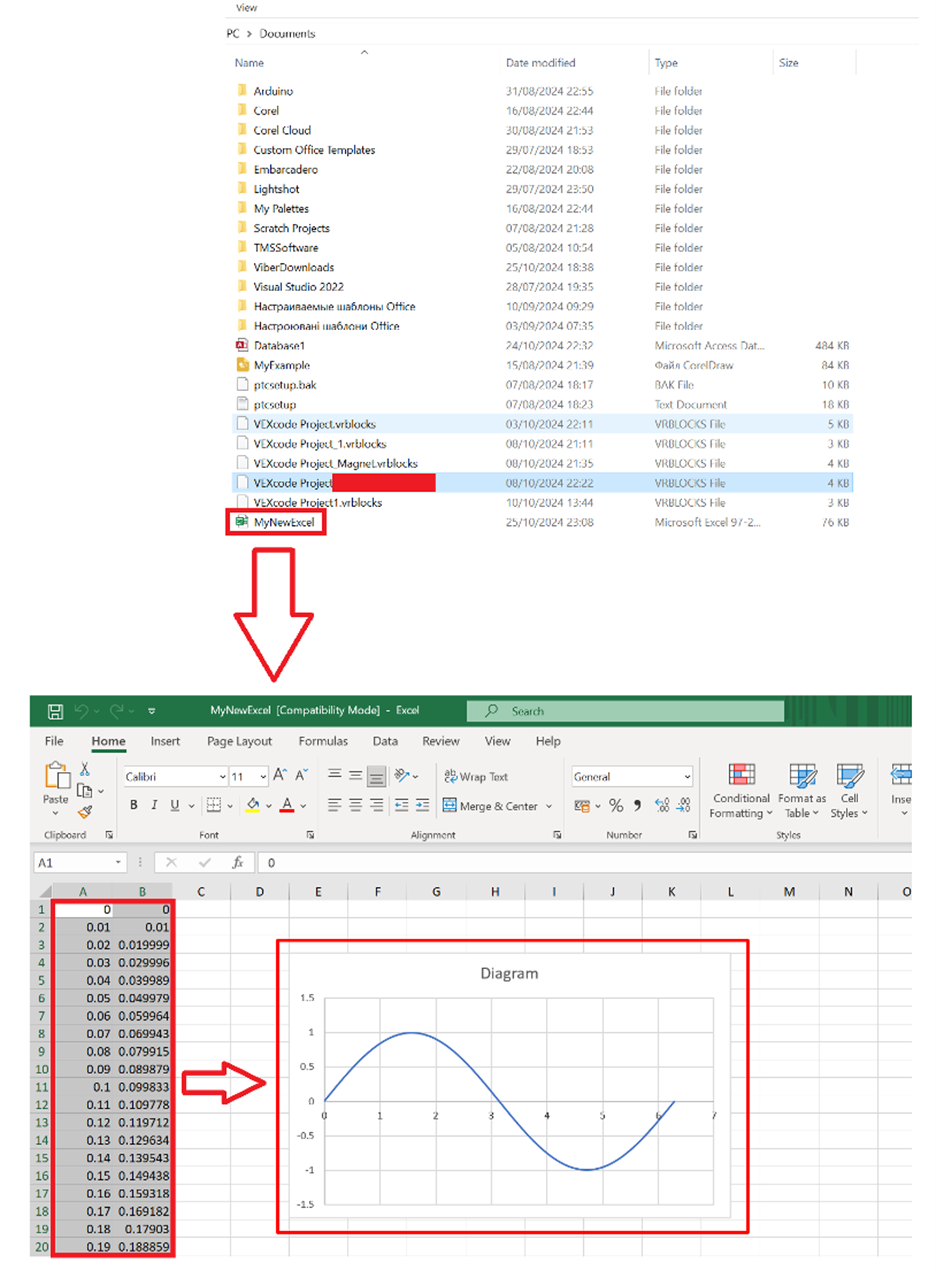Click the Paste clipboard icon
Image resolution: width=936 pixels, height=1278 pixels.
click(x=56, y=776)
